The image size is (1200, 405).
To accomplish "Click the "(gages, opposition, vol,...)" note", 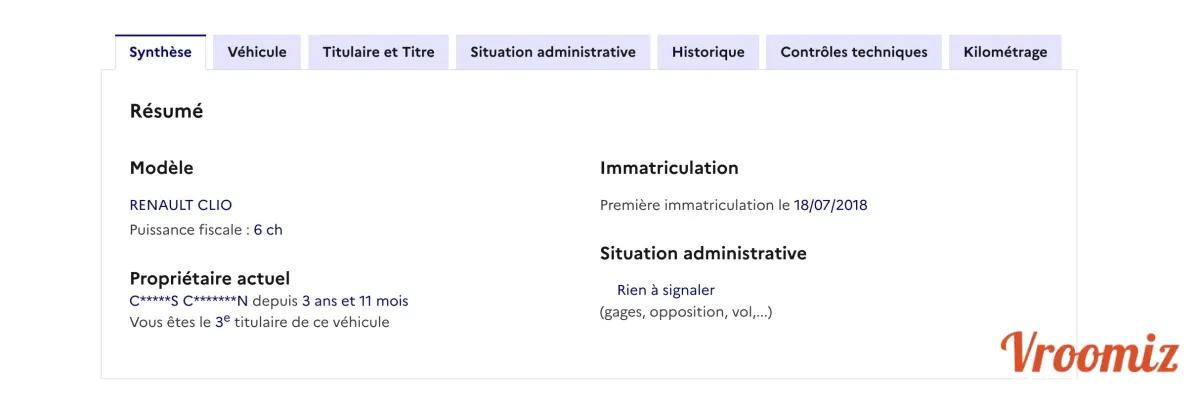I will coord(686,312).
